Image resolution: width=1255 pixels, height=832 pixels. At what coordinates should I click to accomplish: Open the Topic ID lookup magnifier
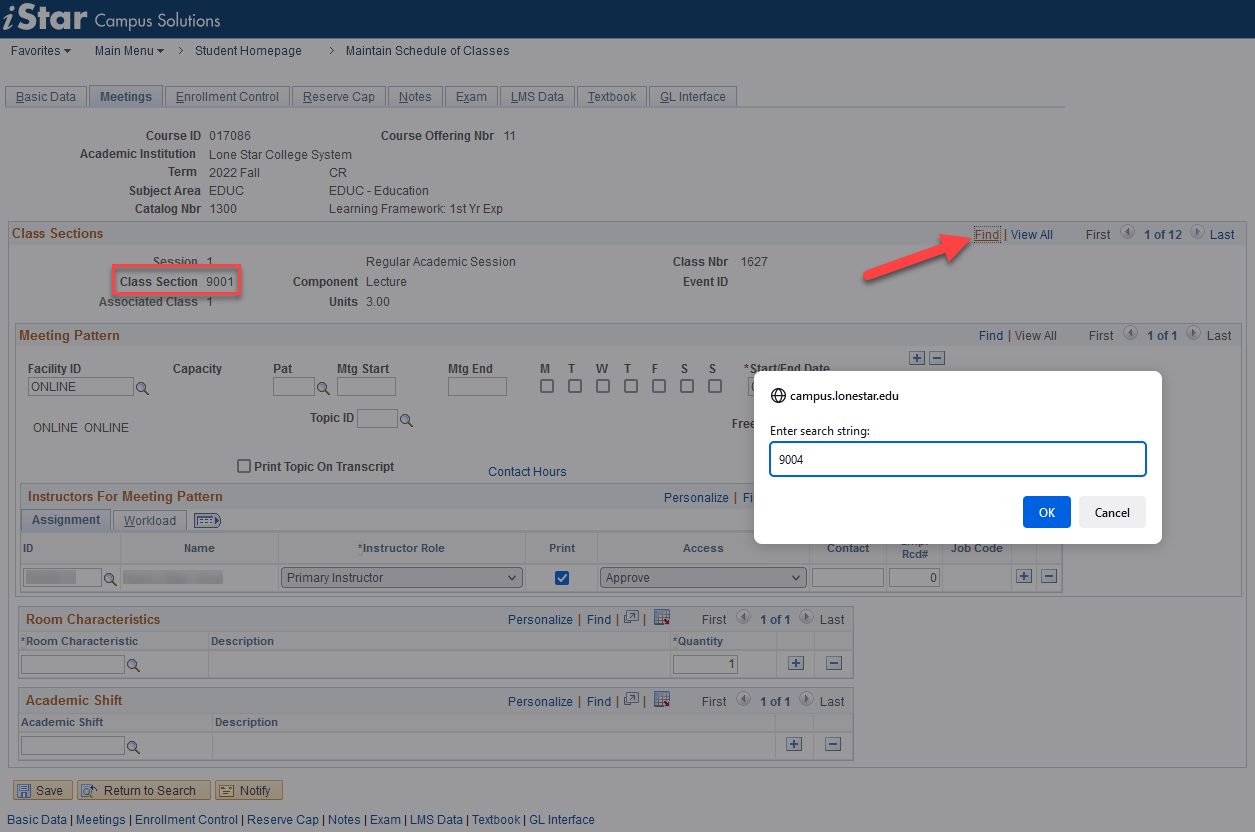point(406,421)
